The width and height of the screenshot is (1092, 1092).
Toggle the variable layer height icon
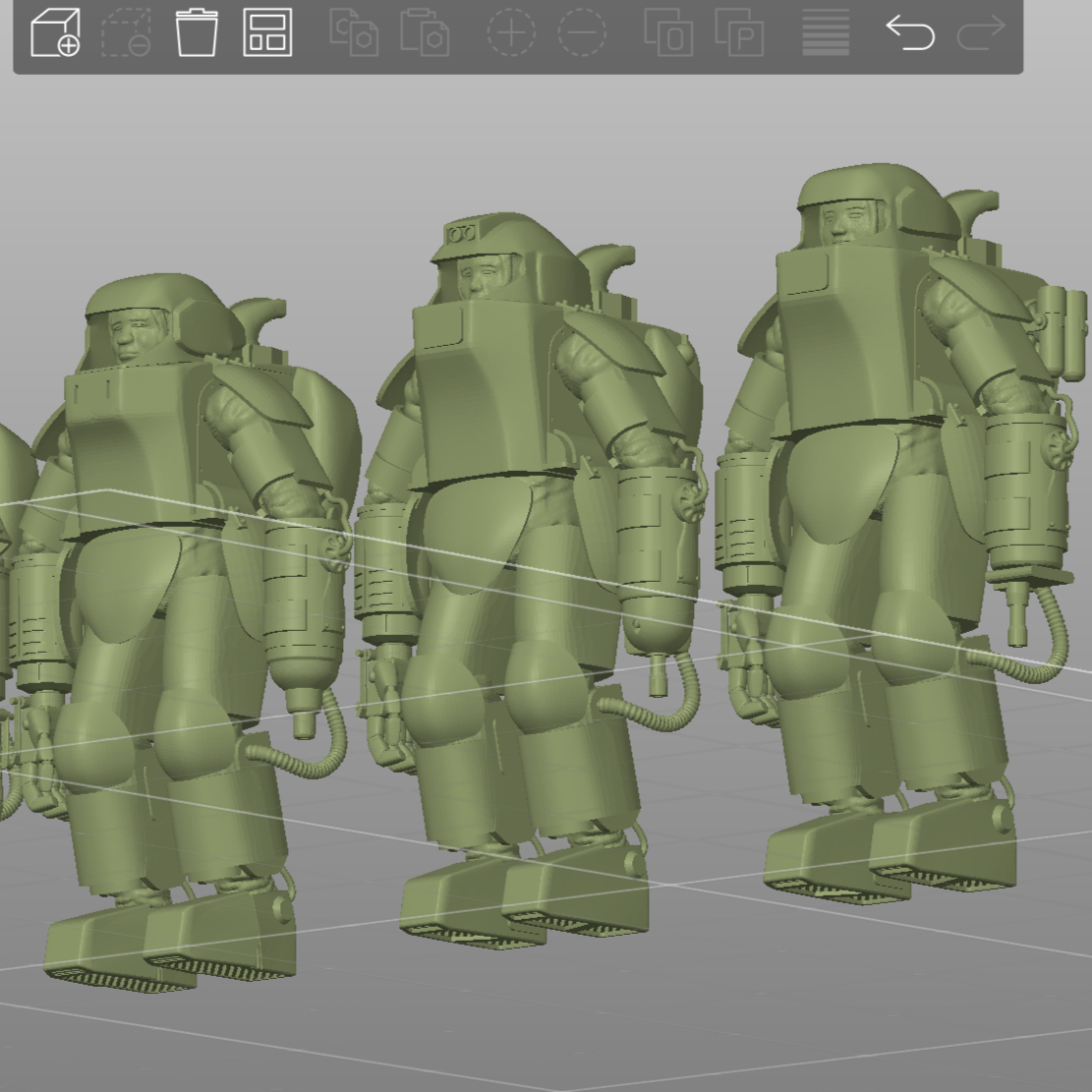tap(826, 32)
